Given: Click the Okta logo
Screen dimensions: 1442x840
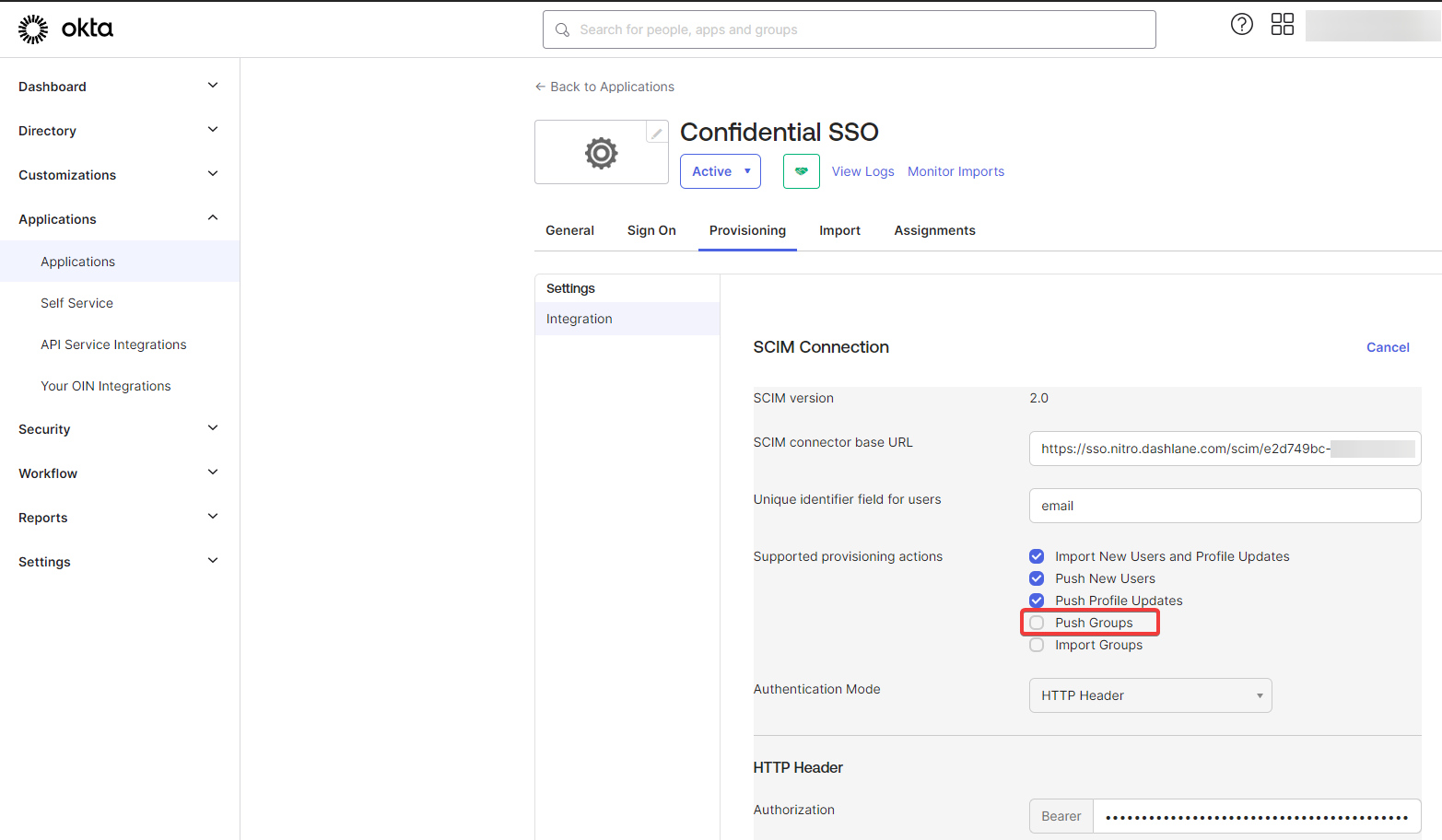Looking at the screenshot, I should click(x=64, y=29).
